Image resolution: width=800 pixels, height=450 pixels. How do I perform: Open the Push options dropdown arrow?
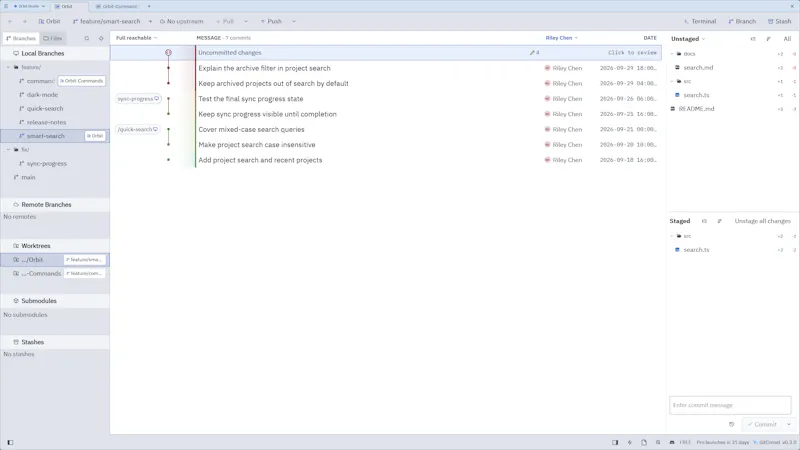[x=294, y=21]
